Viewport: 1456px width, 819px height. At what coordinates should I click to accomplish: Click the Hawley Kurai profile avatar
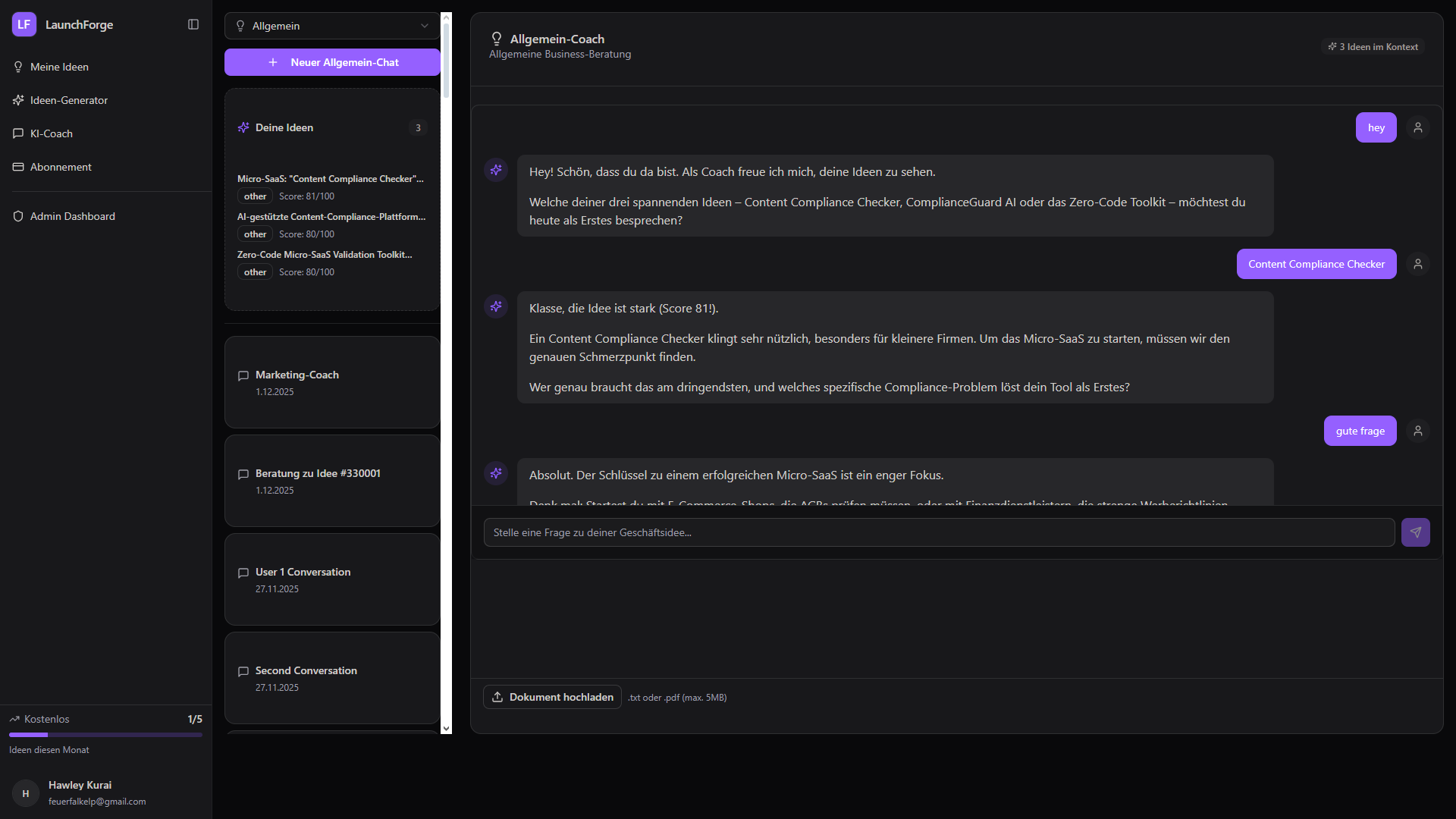26,793
